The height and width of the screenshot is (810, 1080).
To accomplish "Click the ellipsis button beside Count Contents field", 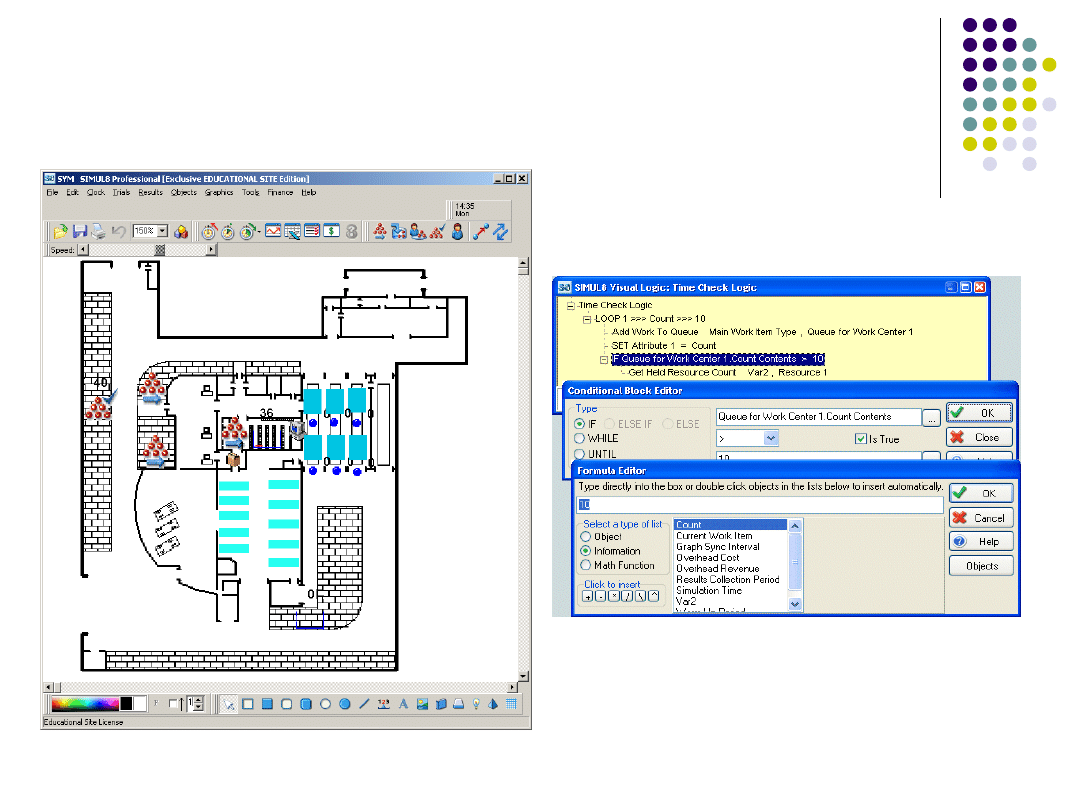I will tap(931, 417).
